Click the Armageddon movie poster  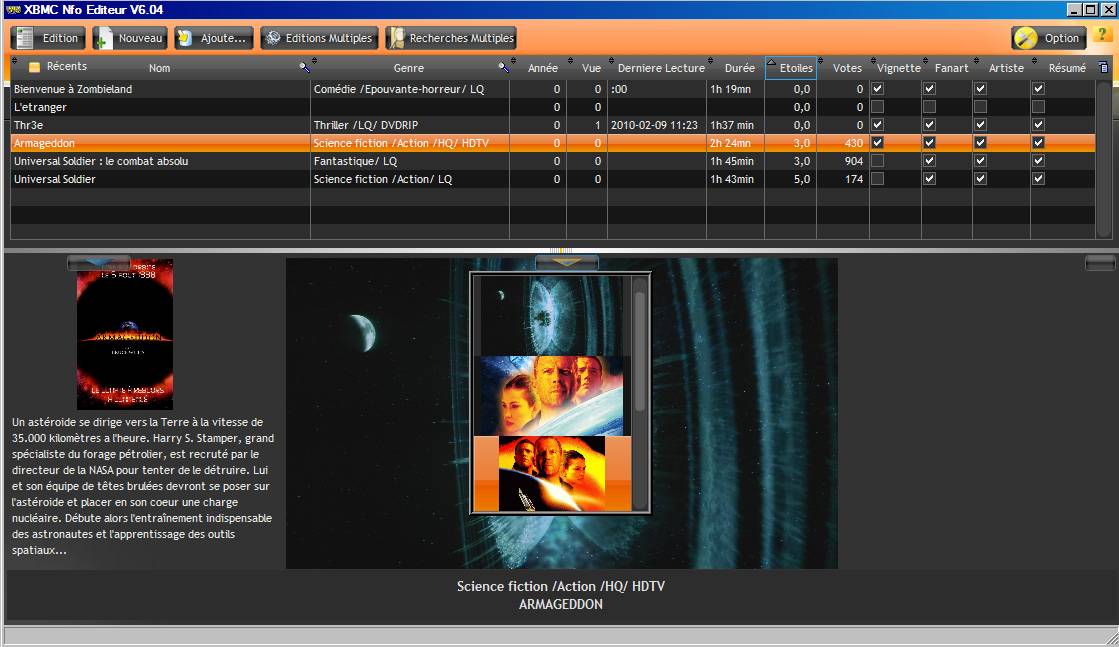pos(125,334)
